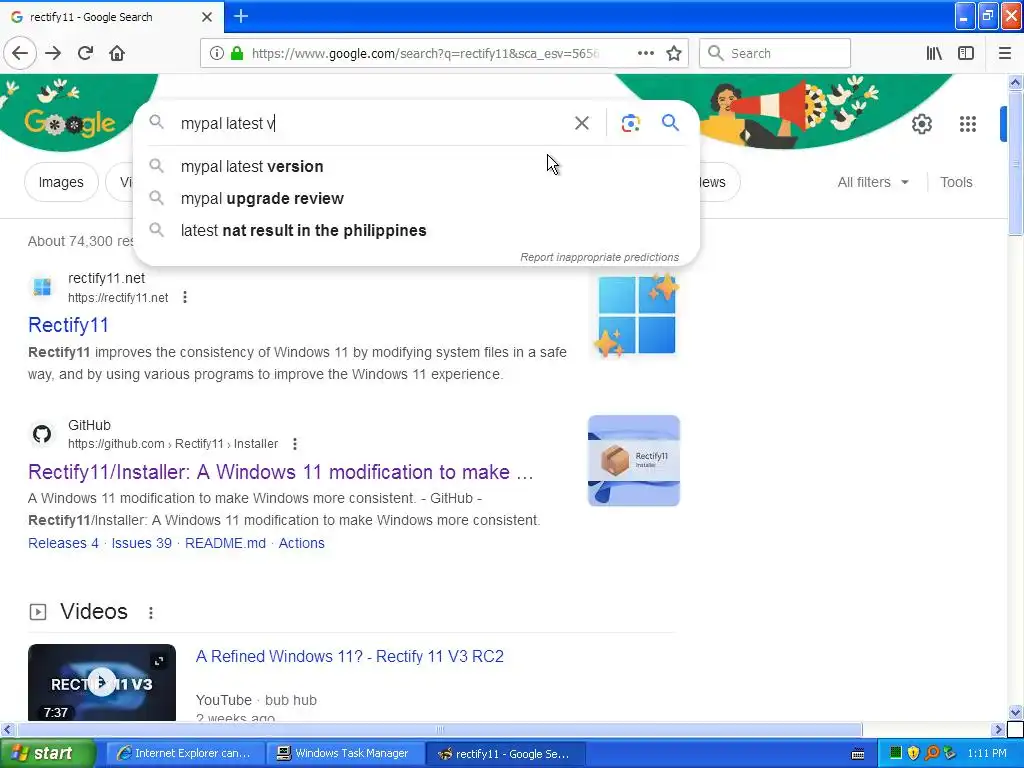Viewport: 1024px width, 768px height.
Task: Click the vertical scrollbar down arrow
Action: (1015, 712)
